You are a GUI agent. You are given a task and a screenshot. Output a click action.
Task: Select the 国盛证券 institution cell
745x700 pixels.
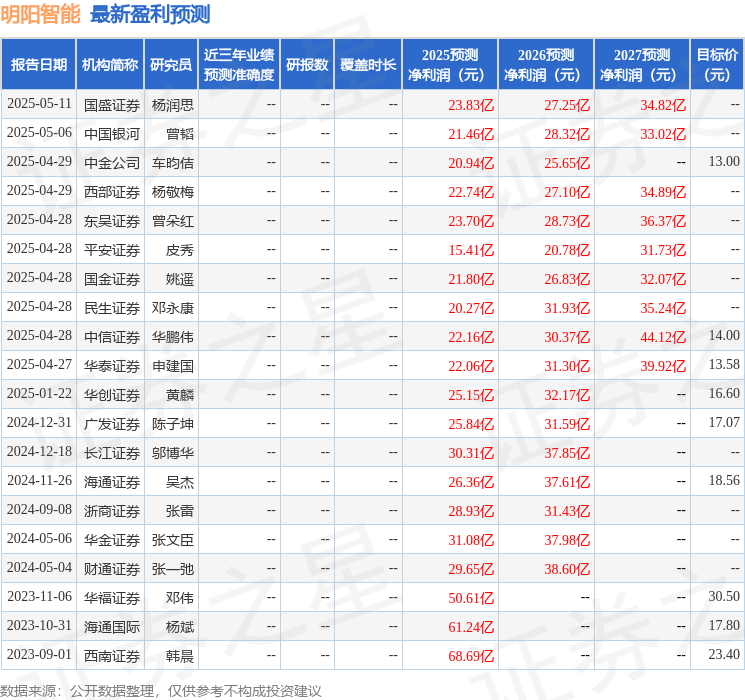pos(112,105)
